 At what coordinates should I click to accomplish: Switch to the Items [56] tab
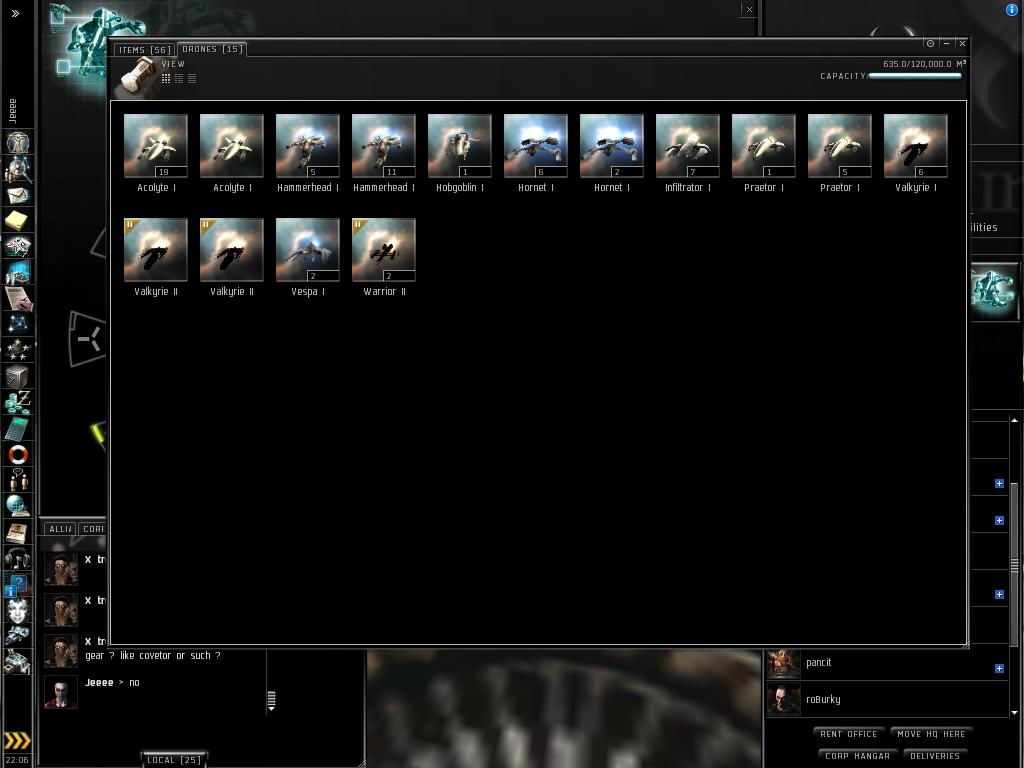(x=144, y=50)
